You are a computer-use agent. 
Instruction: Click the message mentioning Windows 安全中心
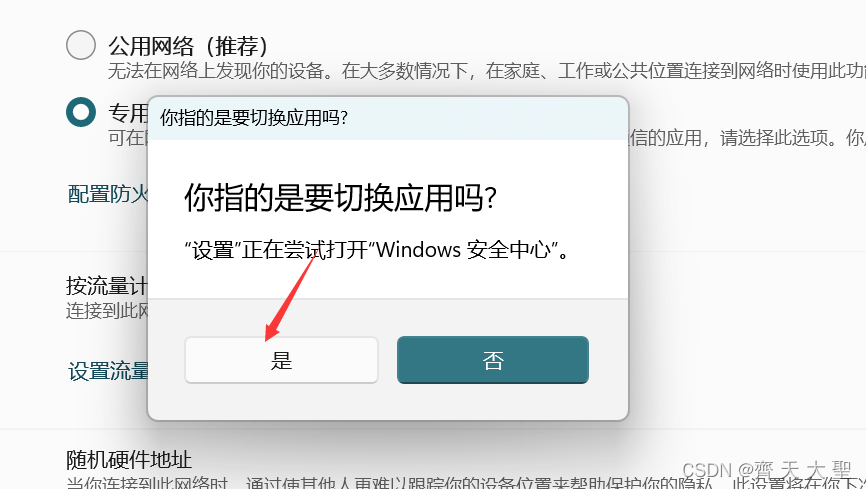coord(376,250)
